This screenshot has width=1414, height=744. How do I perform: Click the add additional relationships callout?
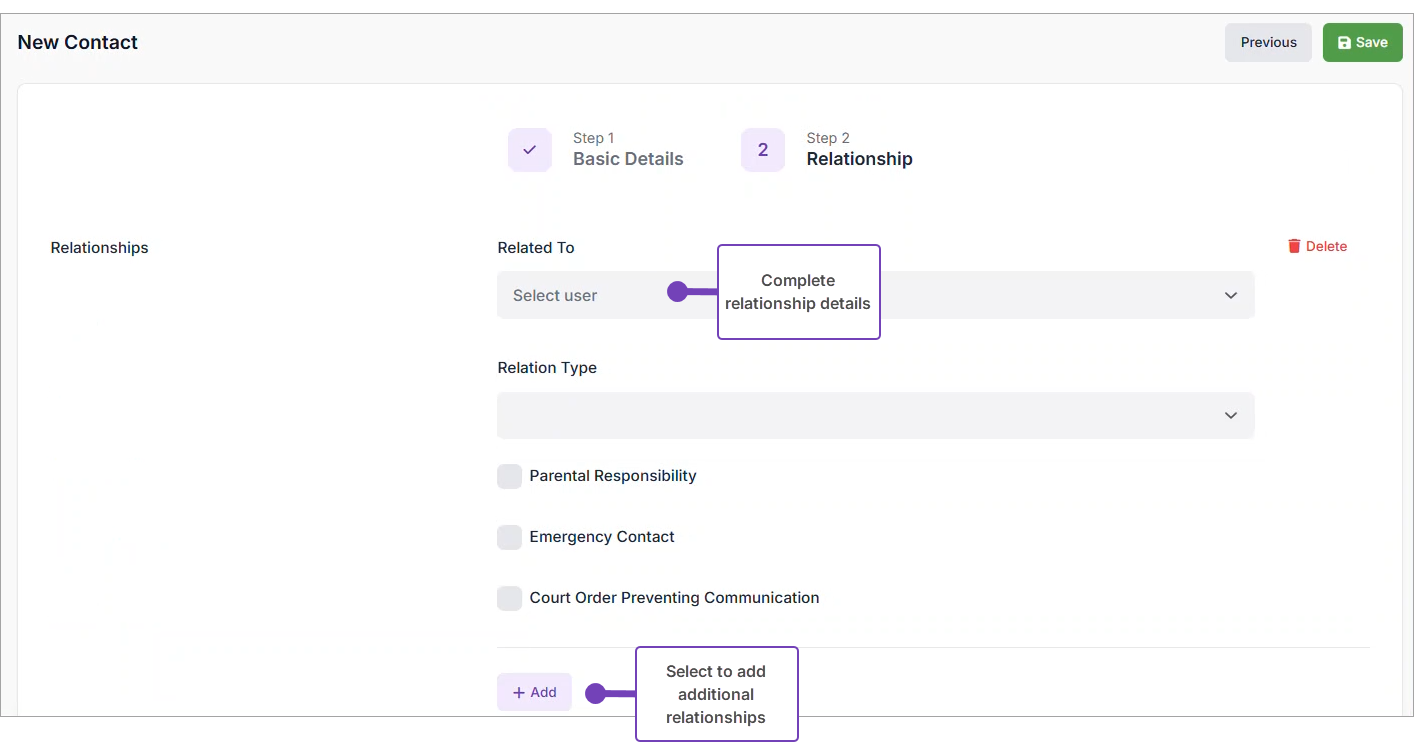(716, 694)
